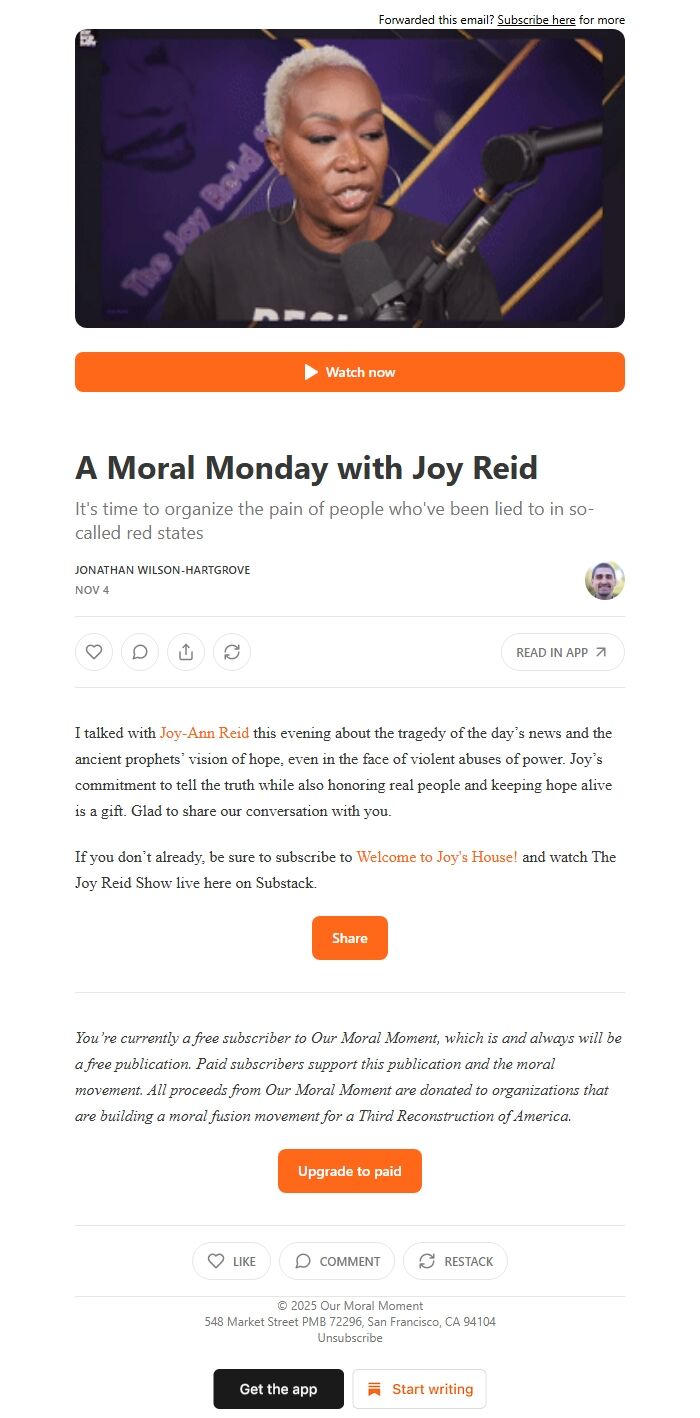Open the Subscribe here link
The height and width of the screenshot is (1418, 700).
coord(537,19)
